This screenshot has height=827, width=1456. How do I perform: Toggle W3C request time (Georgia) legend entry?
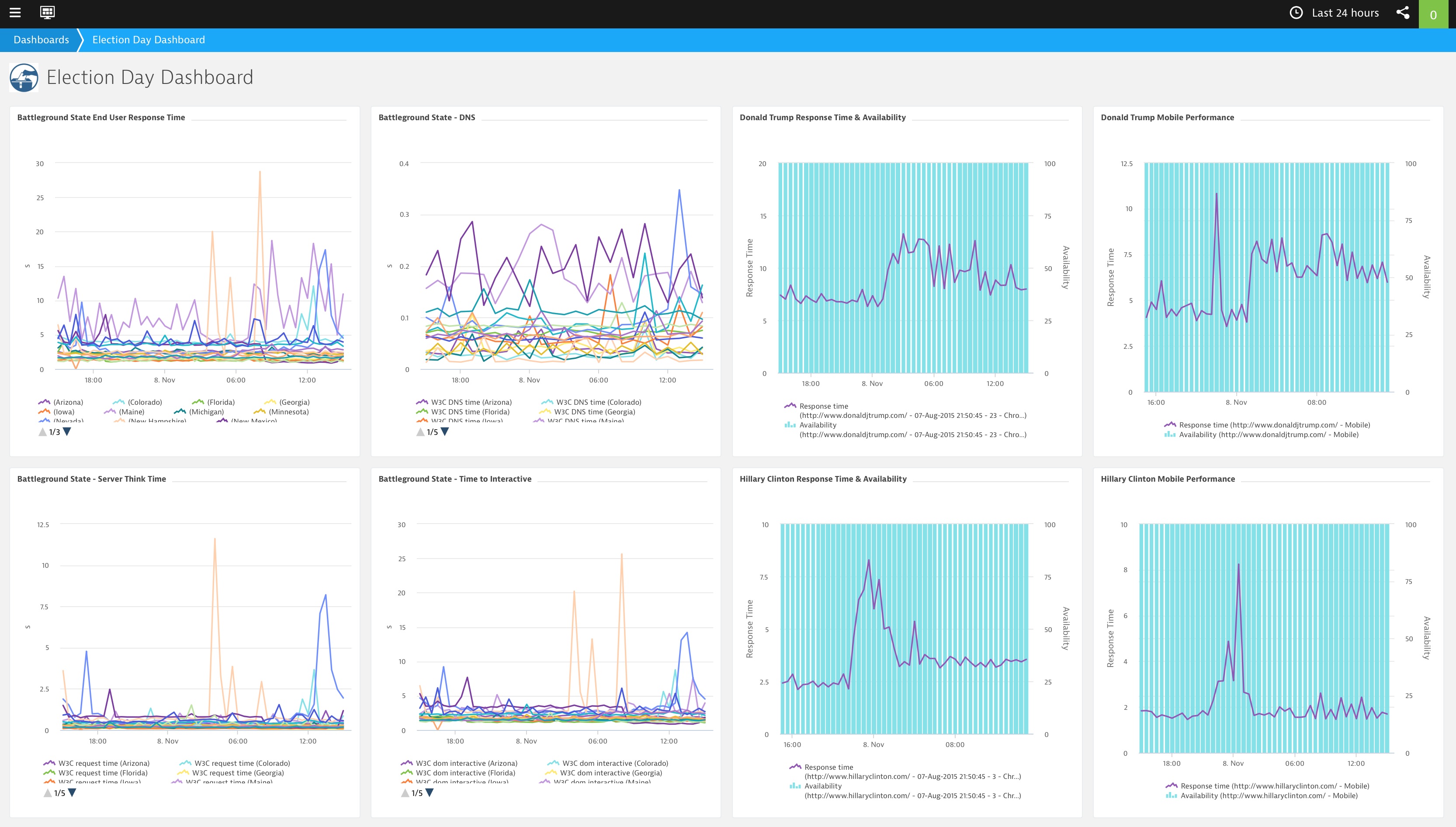coord(230,773)
